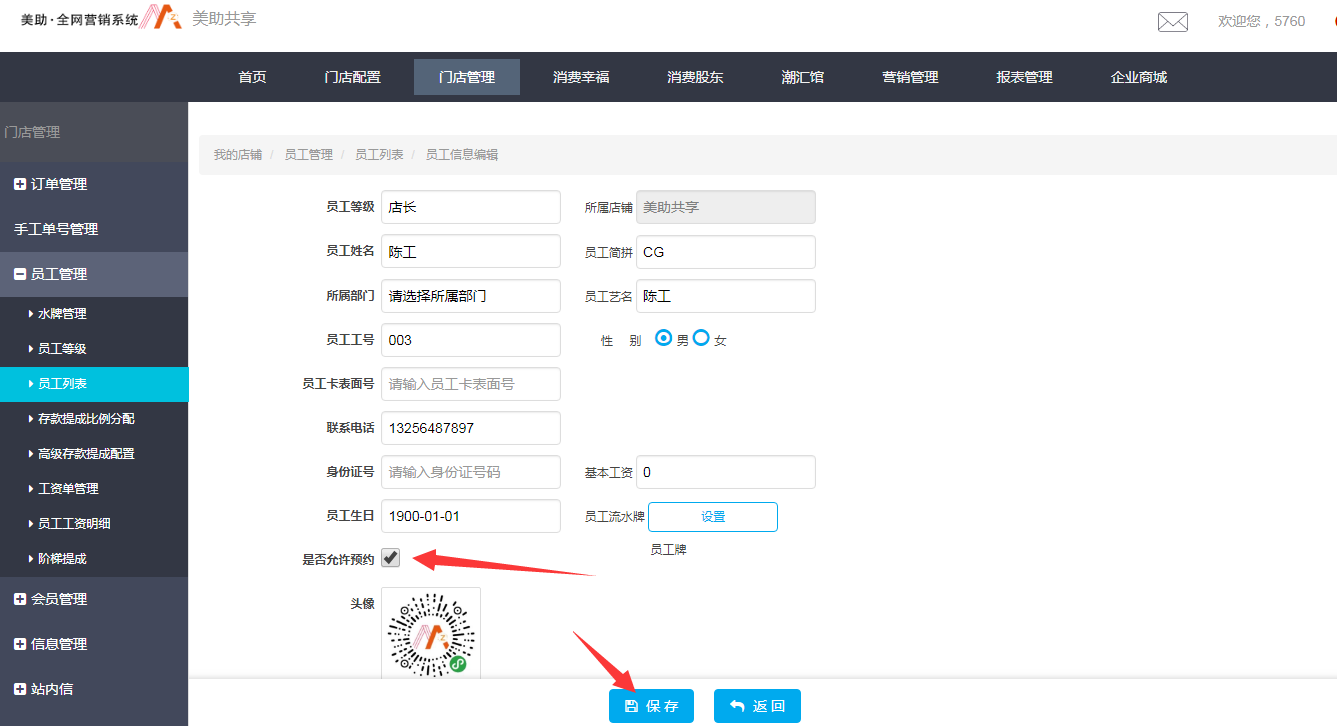
Task: Switch to the 门店管理 nav tab
Action: (467, 77)
